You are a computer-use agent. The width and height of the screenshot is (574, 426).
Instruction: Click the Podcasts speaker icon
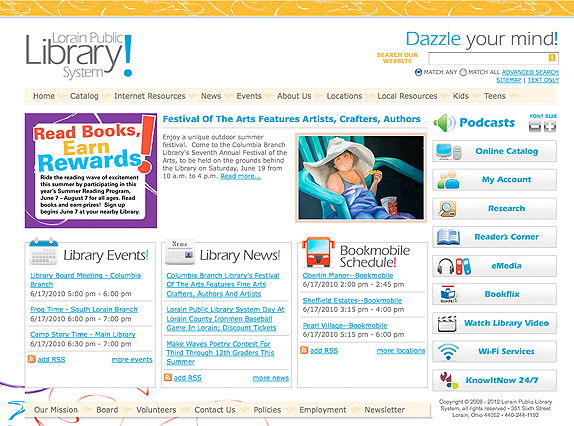coord(444,123)
